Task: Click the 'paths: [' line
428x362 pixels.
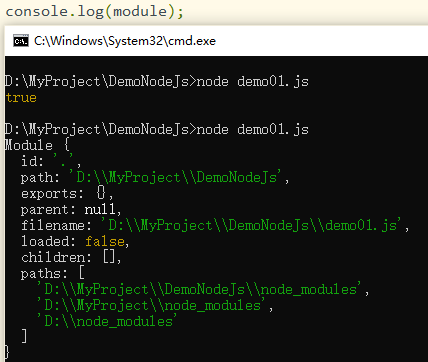Action: coord(53,273)
